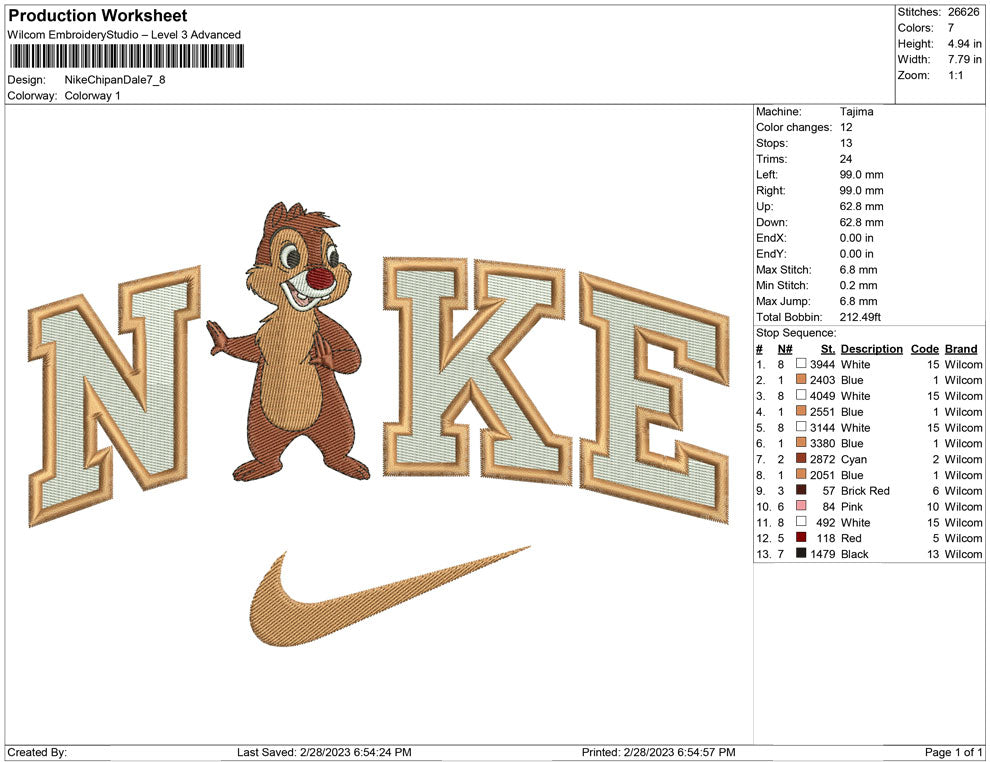Click the Zoom value '1:1'
This screenshot has height=762, width=990.
pos(955,75)
